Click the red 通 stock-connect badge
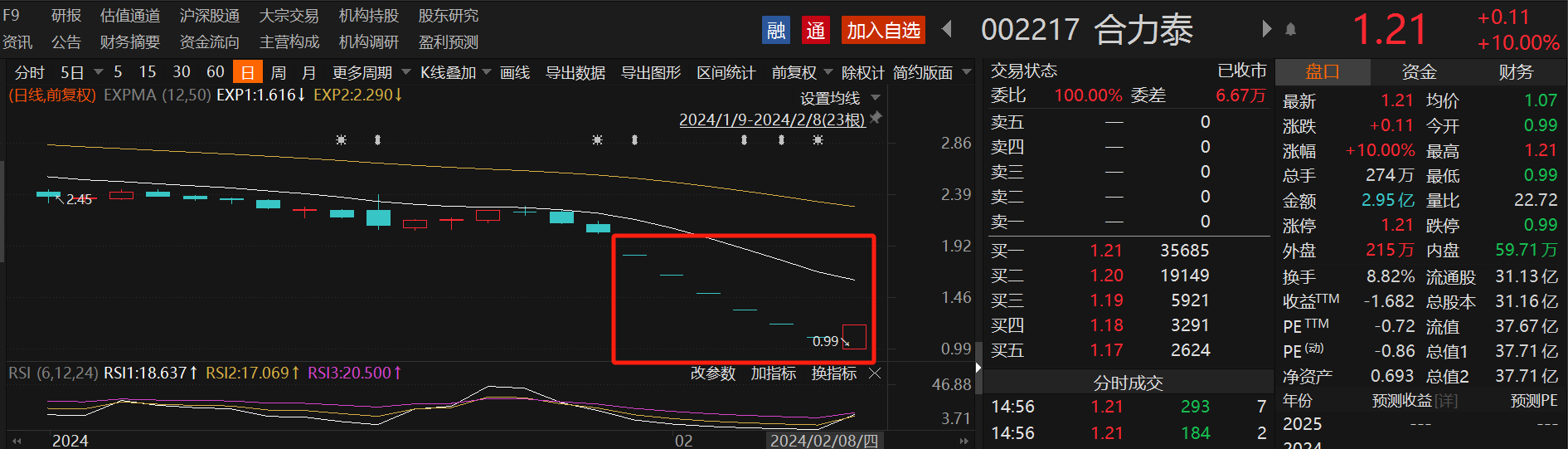The image size is (1568, 449). [816, 31]
